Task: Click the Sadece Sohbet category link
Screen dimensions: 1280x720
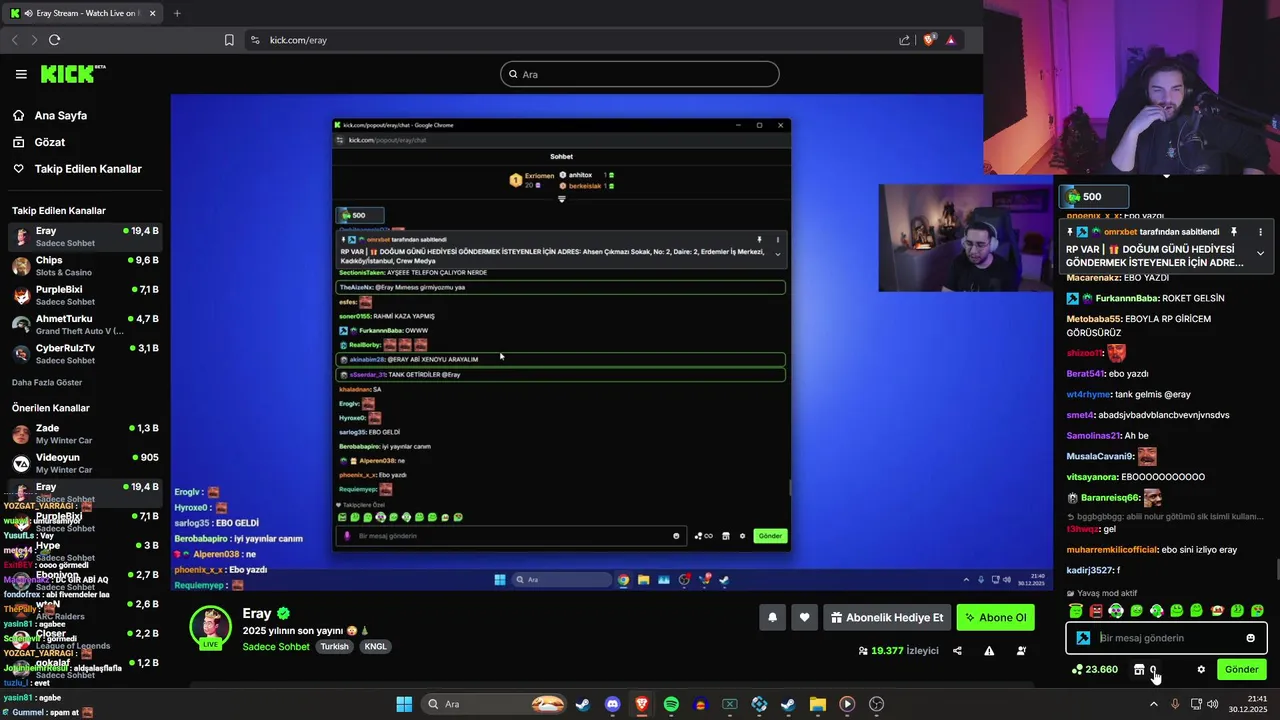Action: tap(276, 647)
